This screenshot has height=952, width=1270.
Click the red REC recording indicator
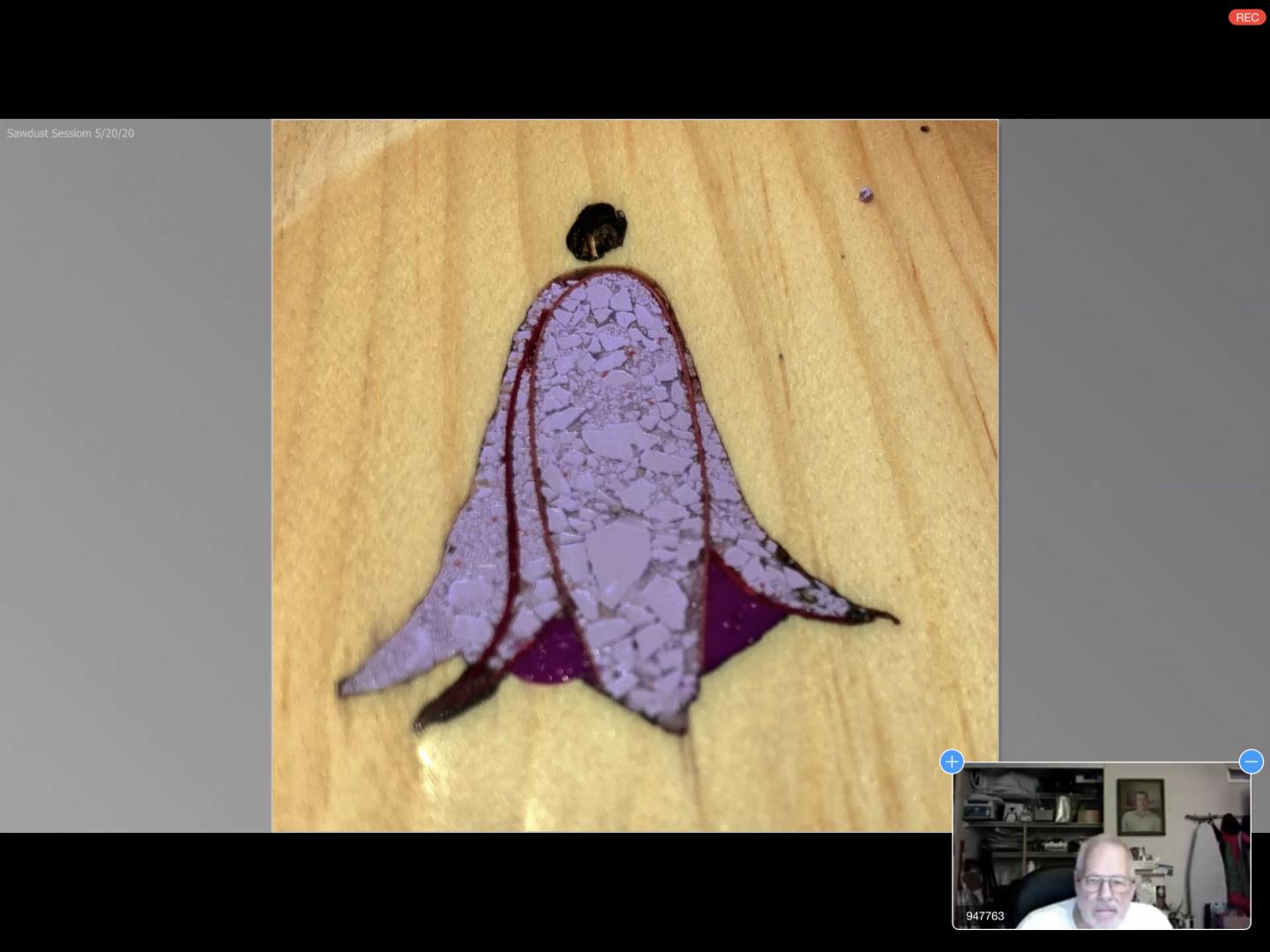click(1246, 18)
